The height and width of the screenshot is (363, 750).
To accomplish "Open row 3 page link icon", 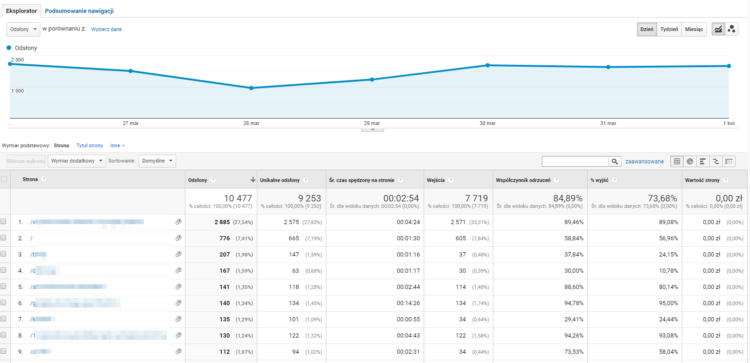I will click(x=178, y=254).
